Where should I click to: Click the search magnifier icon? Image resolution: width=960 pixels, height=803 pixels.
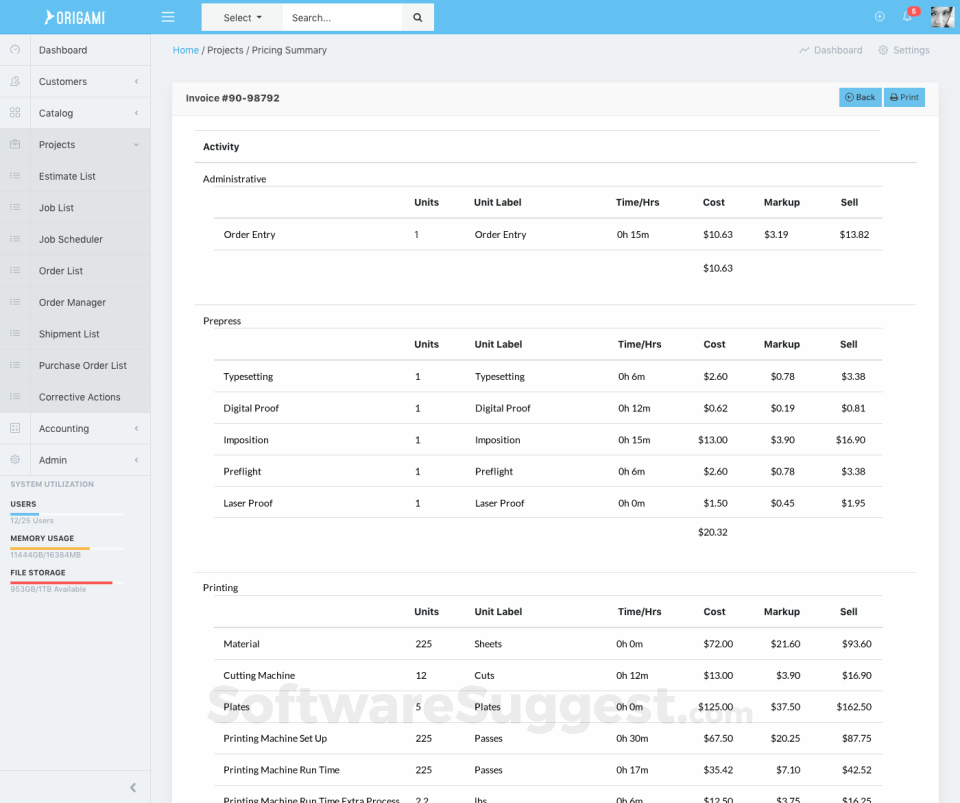[417, 17]
